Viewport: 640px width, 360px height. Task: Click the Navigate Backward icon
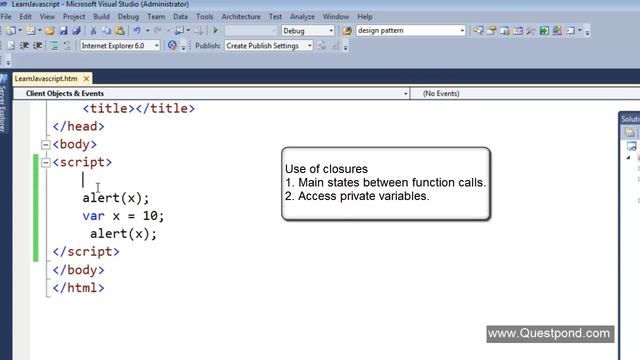pos(179,31)
